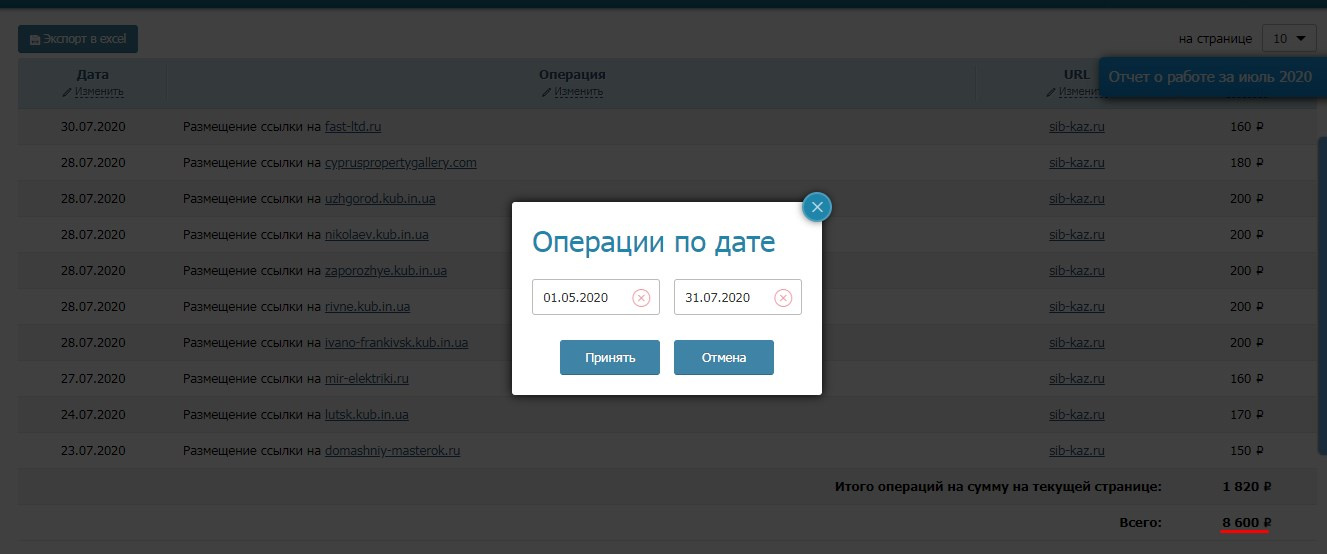Open sib-kaz.ru in the cypruspropertygallery.com row
Viewport: 1327px width, 554px height.
click(x=1077, y=163)
